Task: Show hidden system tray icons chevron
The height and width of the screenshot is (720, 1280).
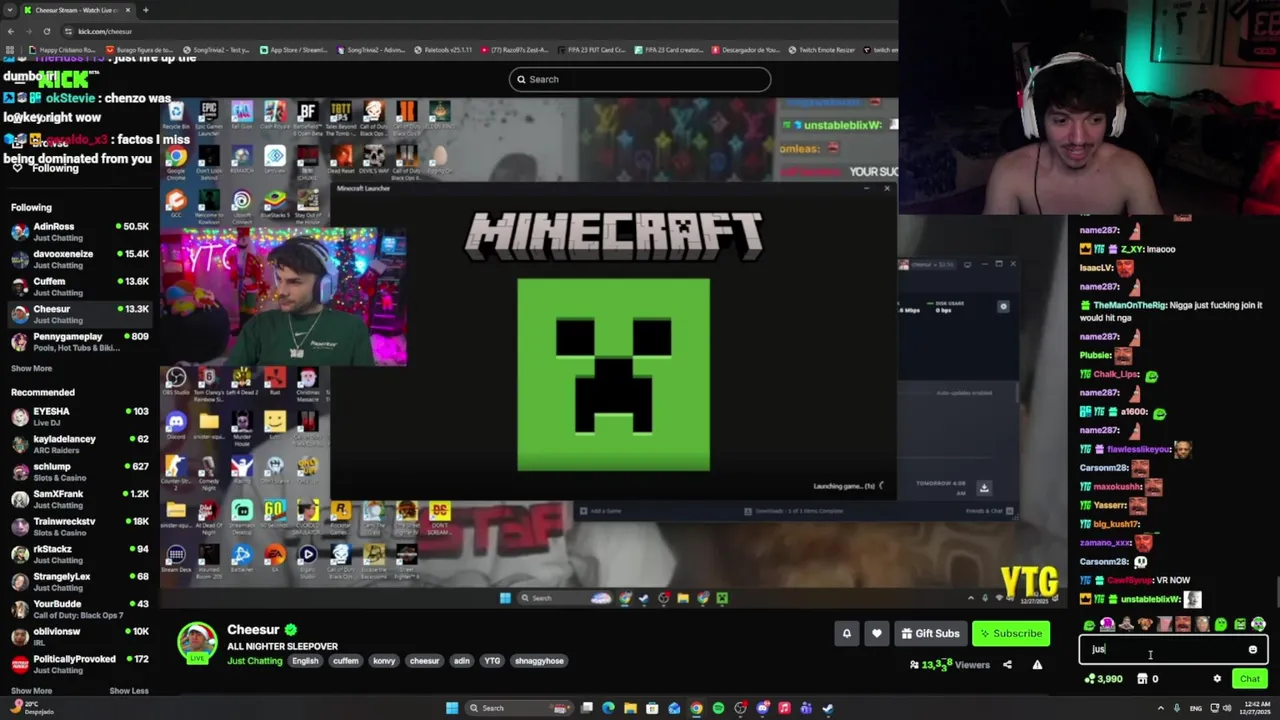Action: (x=1161, y=708)
